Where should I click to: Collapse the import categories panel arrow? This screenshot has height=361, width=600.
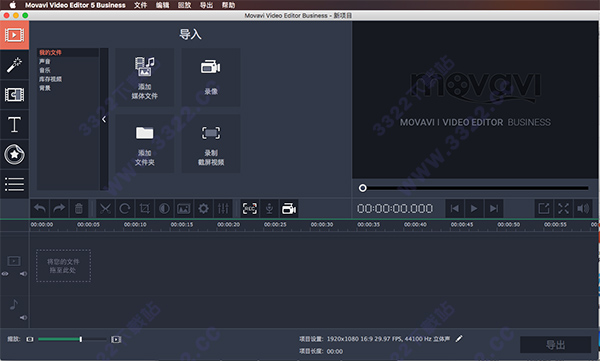(x=104, y=119)
